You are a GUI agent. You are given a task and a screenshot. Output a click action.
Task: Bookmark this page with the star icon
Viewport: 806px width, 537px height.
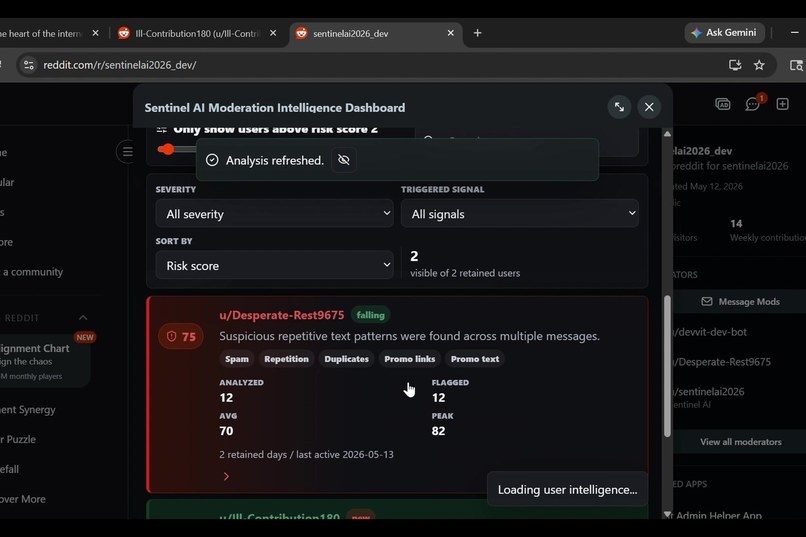coord(759,65)
